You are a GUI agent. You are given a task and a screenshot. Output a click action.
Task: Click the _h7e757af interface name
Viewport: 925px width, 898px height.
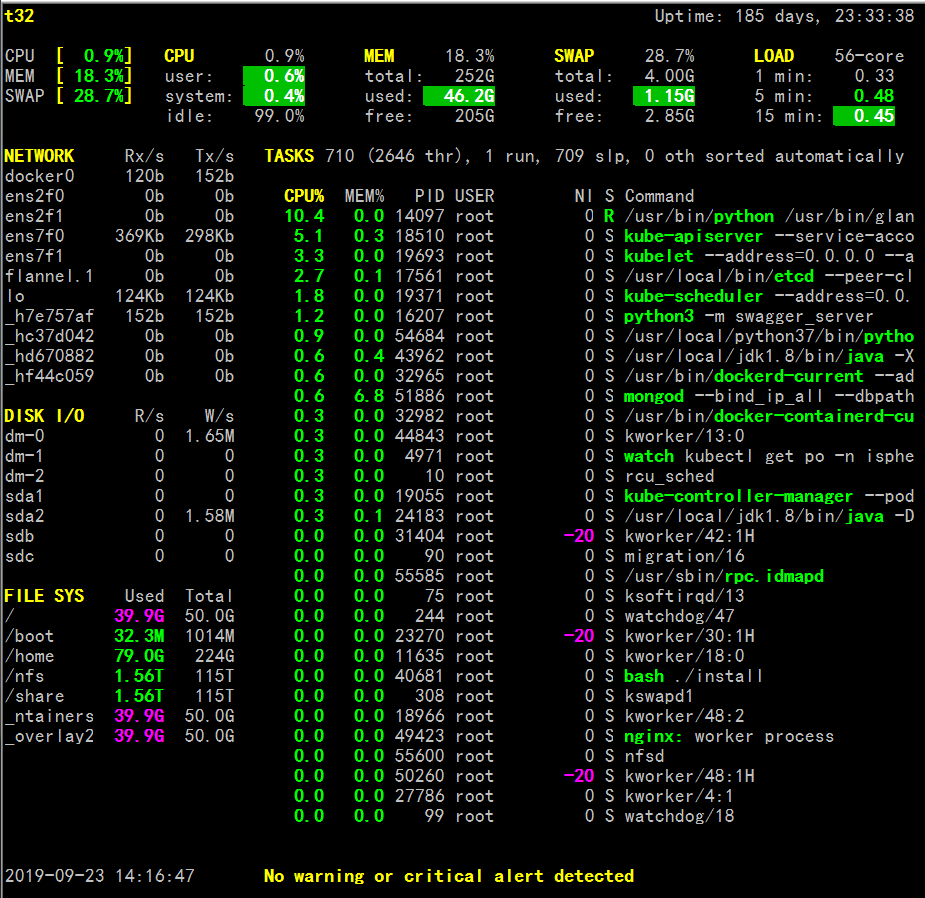pyautogui.click(x=50, y=316)
